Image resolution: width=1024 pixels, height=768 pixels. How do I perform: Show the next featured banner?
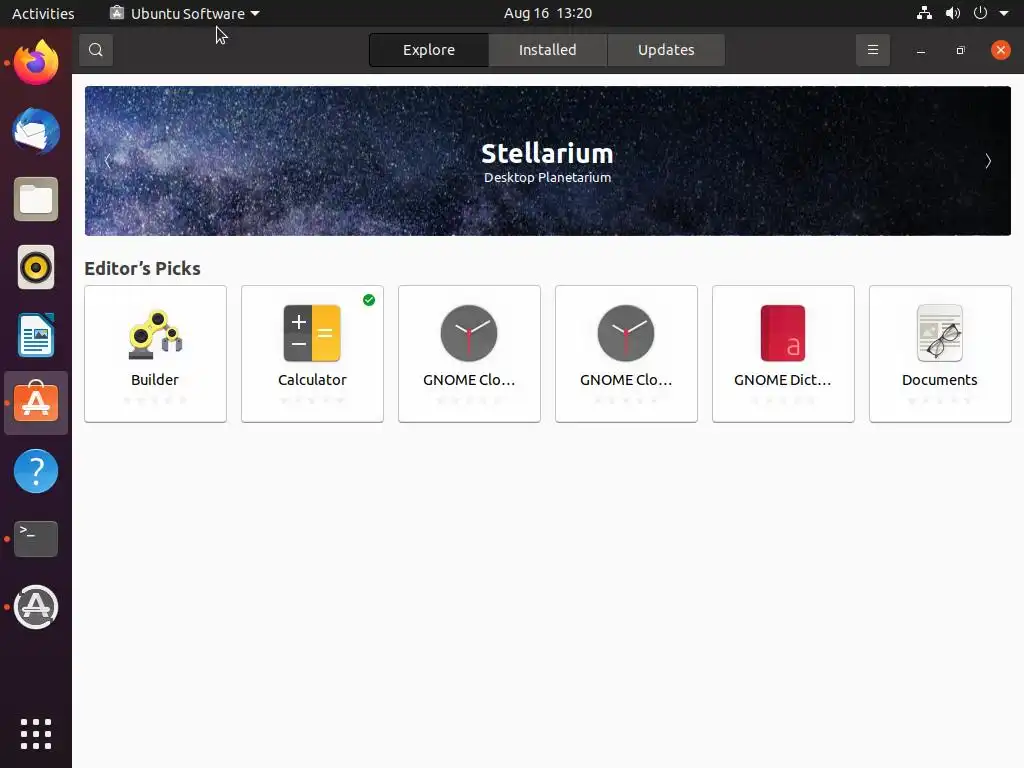point(987,161)
